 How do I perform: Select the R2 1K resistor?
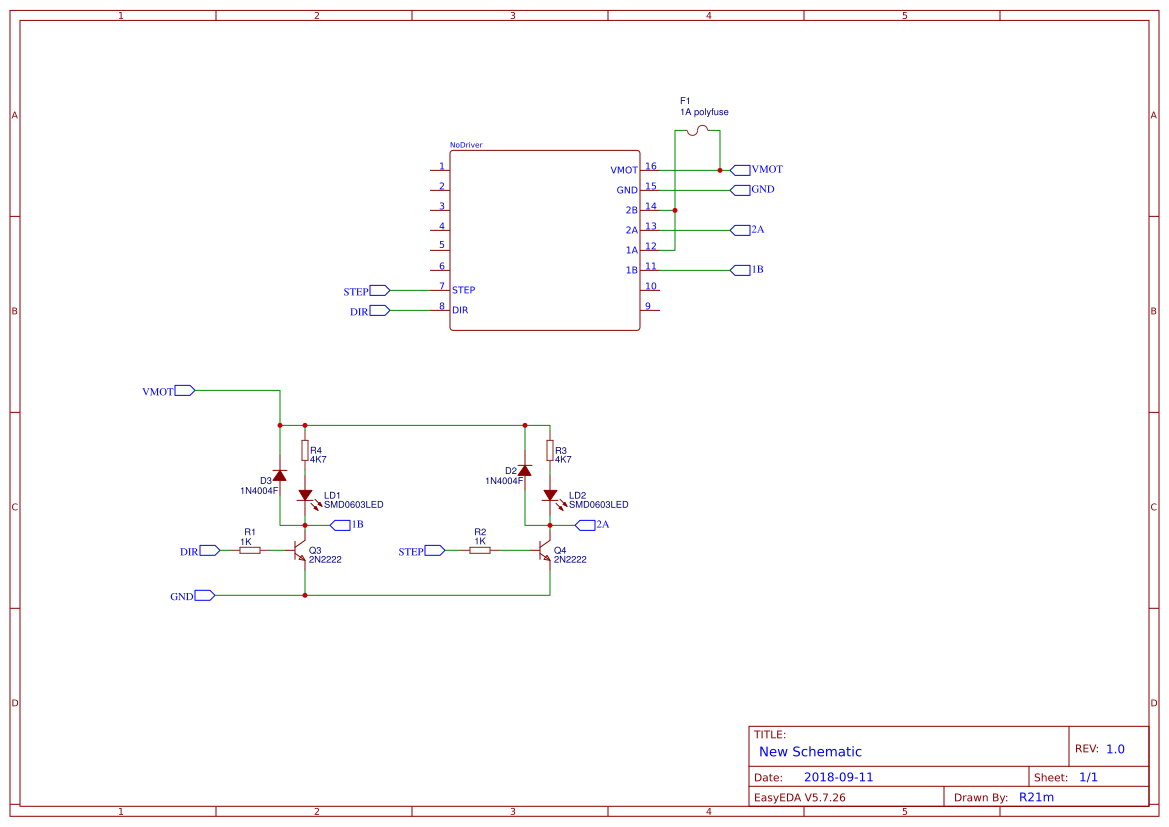coord(480,550)
